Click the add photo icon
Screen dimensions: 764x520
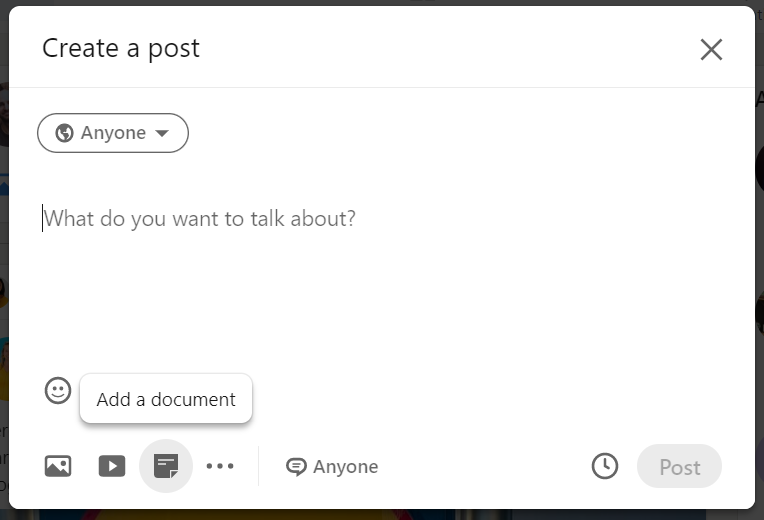coord(58,466)
